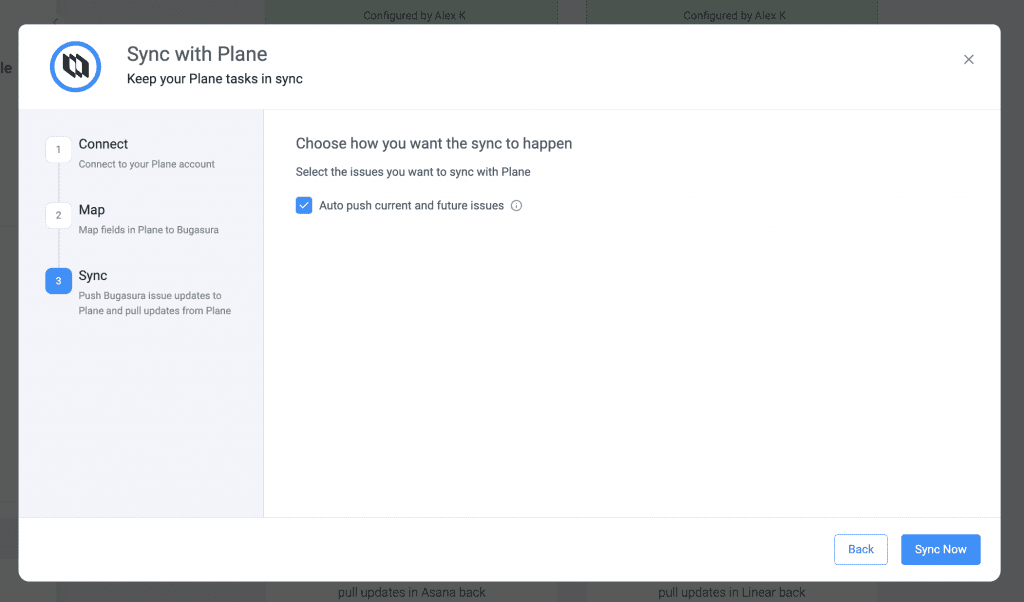Start syncing with Sync Now button
The image size is (1024, 602).
tap(940, 549)
